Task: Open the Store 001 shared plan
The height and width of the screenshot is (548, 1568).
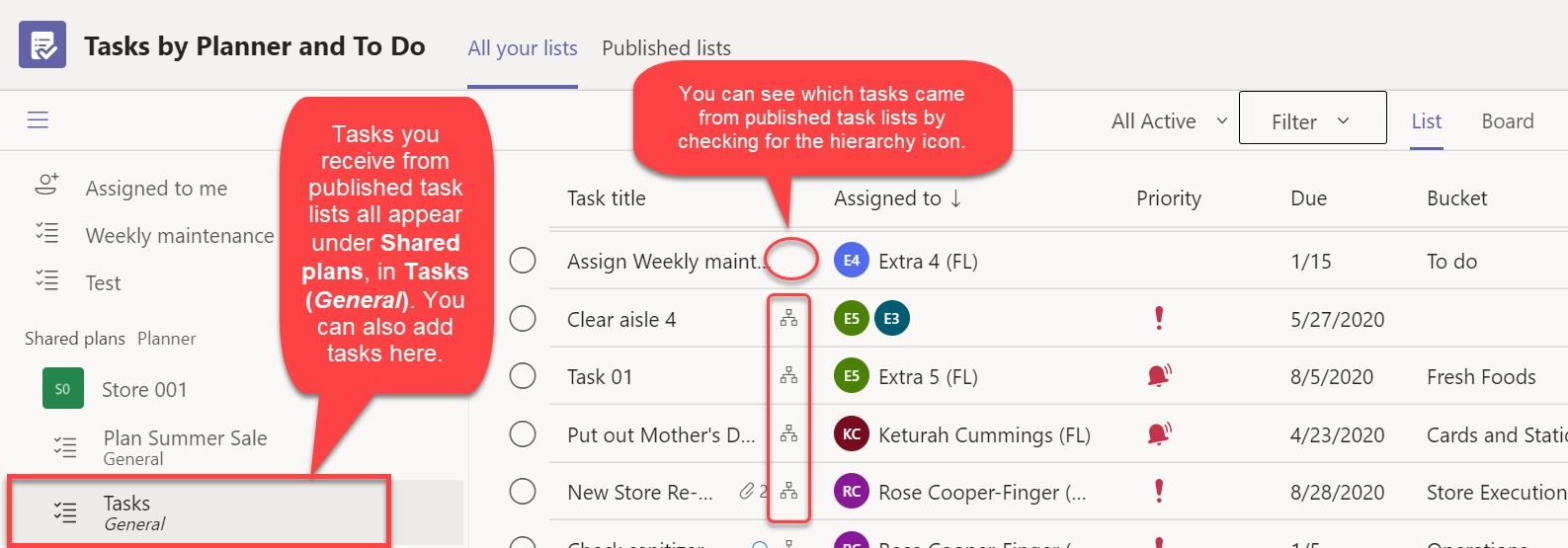Action: click(x=144, y=389)
